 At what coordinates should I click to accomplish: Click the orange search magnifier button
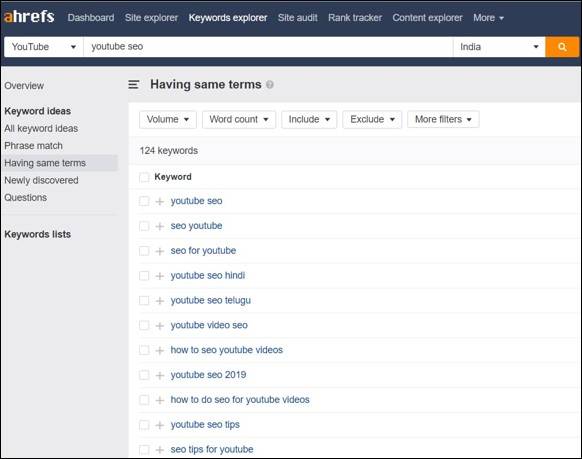pyautogui.click(x=562, y=47)
